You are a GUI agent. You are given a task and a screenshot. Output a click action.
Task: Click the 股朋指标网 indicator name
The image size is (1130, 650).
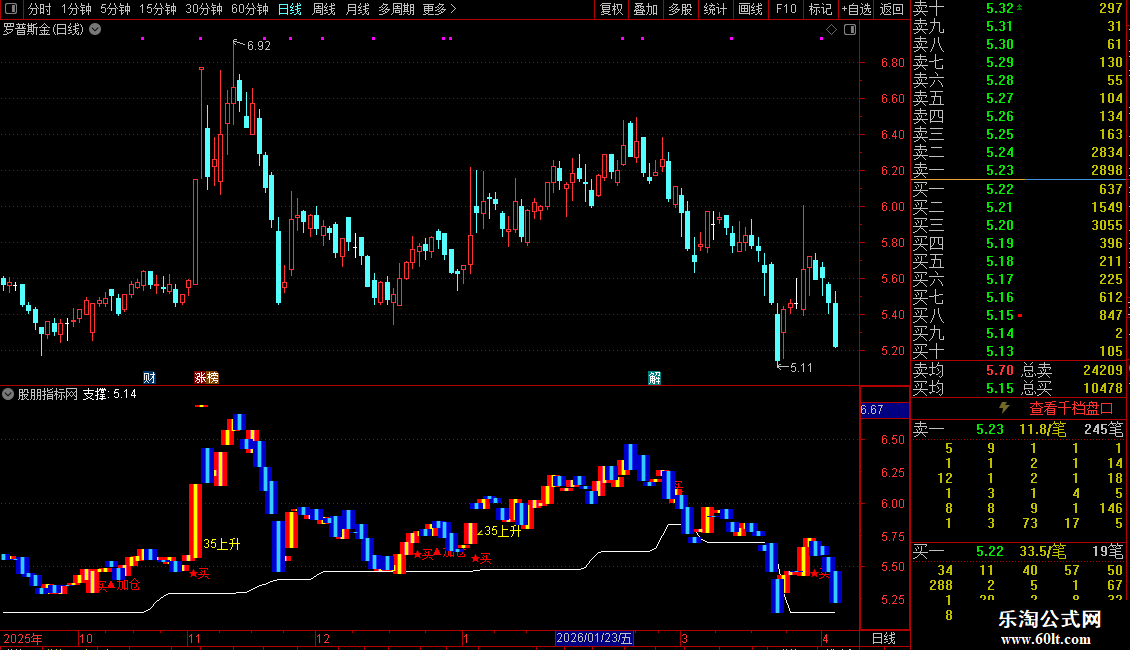click(48, 394)
